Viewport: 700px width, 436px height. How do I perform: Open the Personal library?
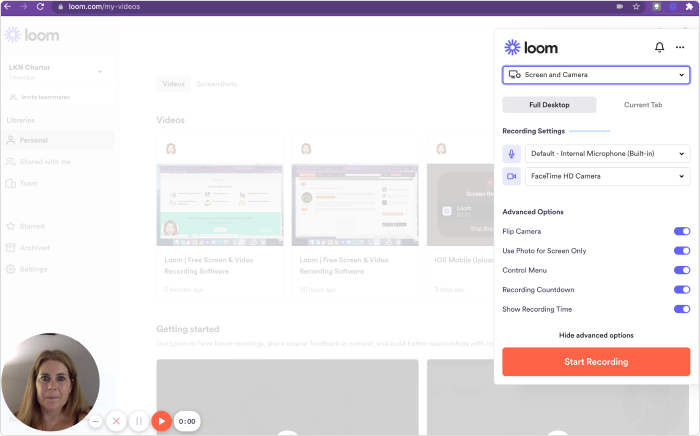[58, 140]
